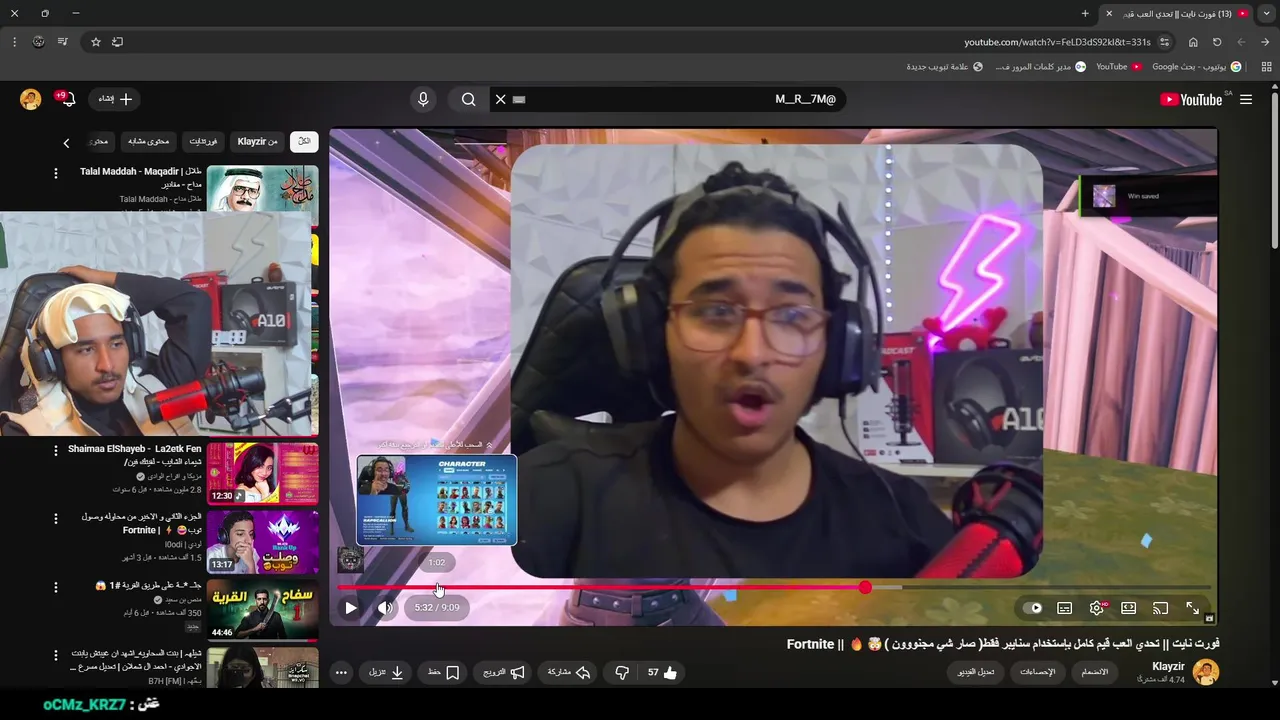1280x720 pixels.
Task: Submit search with the magnifier button
Action: click(x=468, y=99)
